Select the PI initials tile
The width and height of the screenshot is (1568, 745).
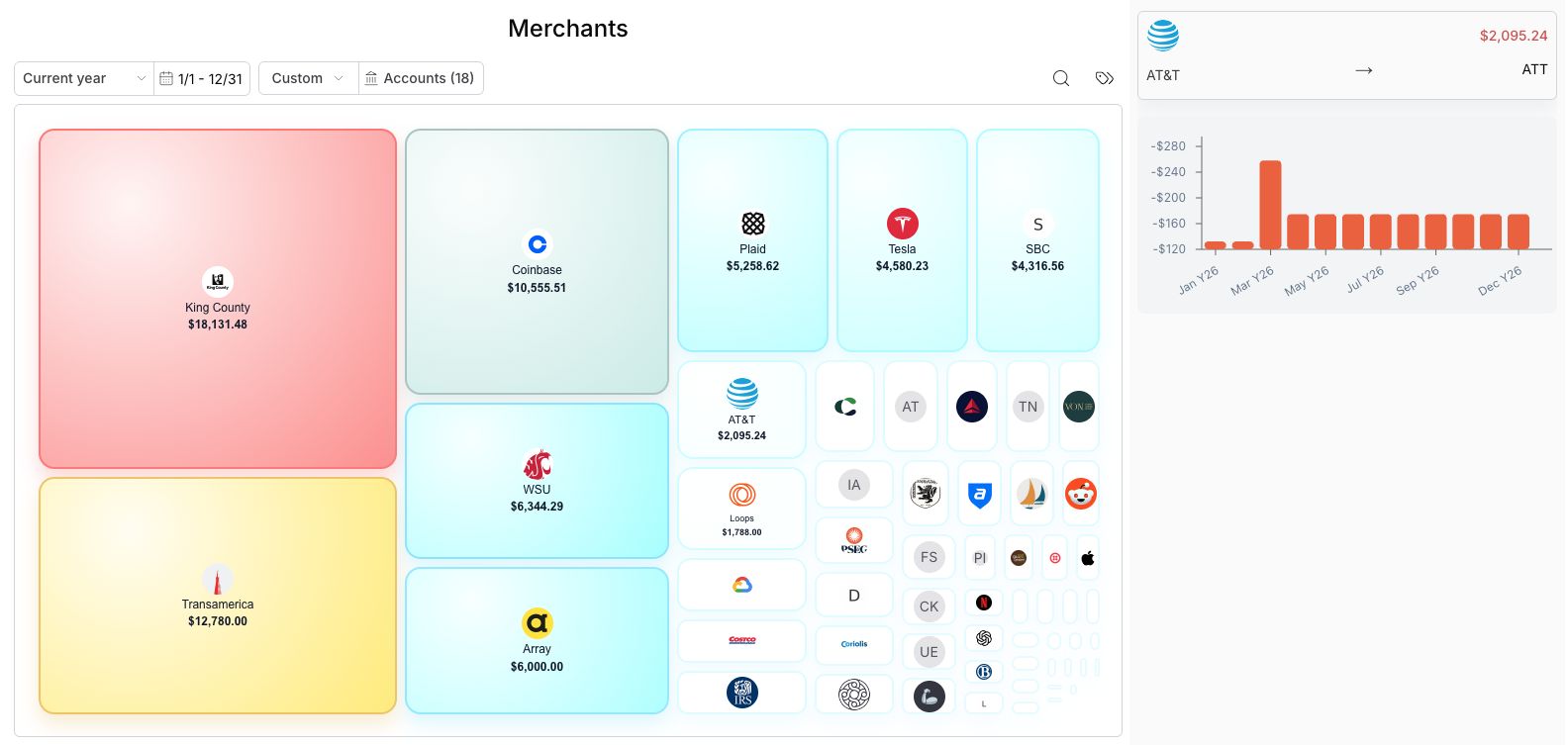coord(980,558)
